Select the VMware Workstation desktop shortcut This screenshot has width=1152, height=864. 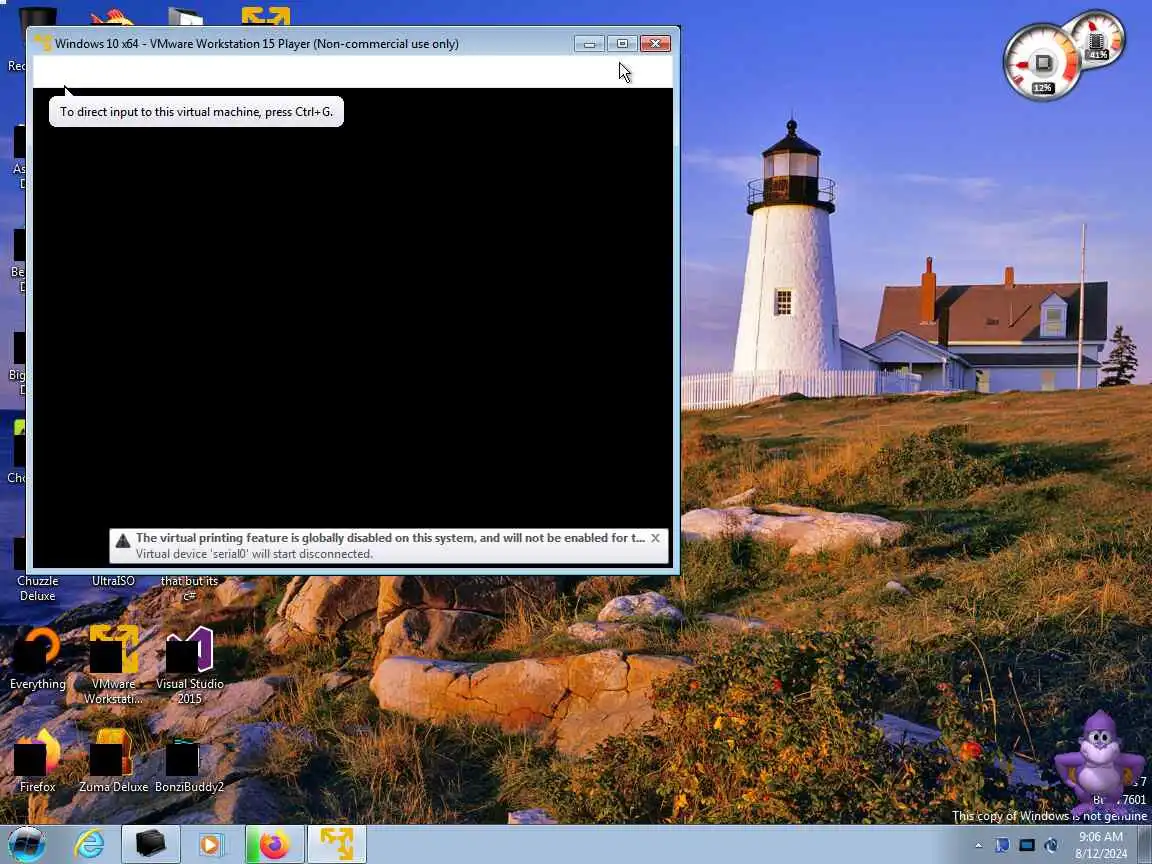pos(113,665)
